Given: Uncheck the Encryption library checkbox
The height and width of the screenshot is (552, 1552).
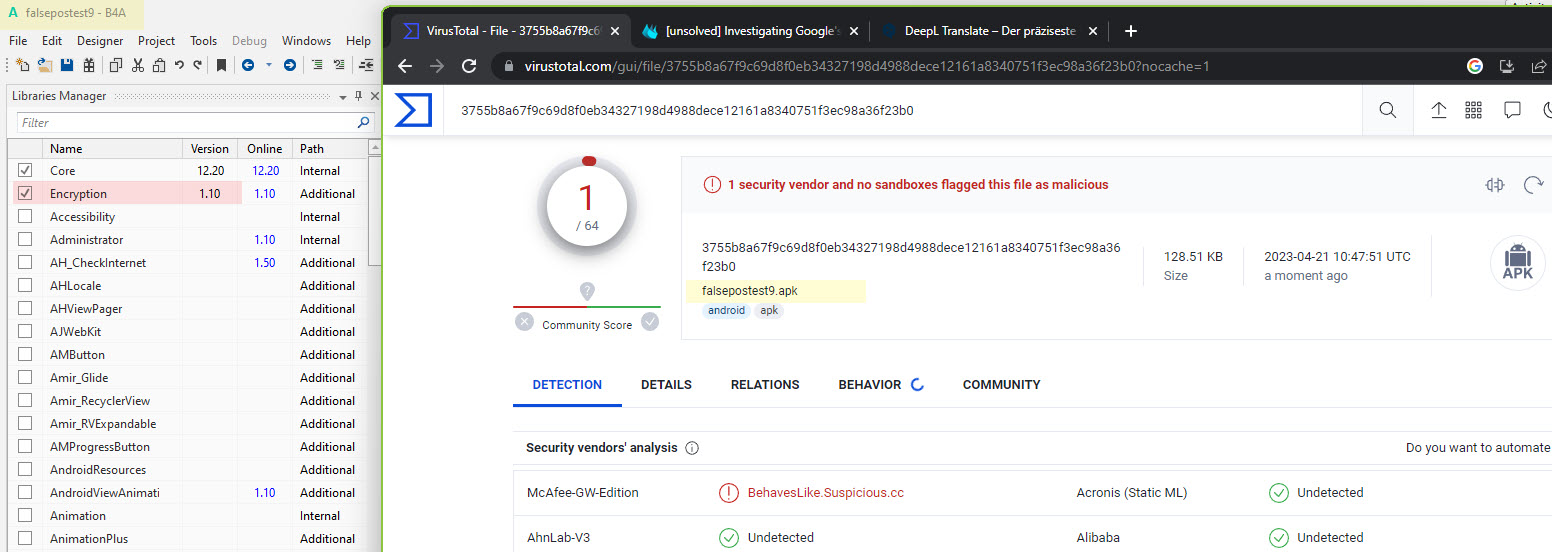Looking at the screenshot, I should (25, 194).
